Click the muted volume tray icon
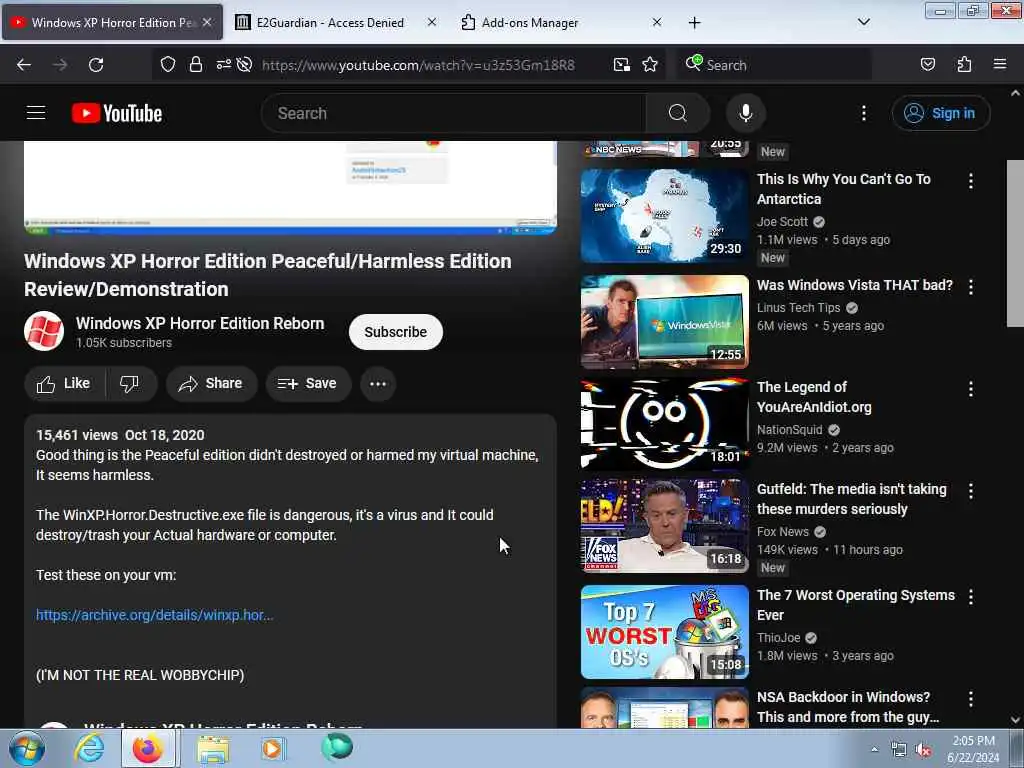1024x768 pixels. coord(923,750)
